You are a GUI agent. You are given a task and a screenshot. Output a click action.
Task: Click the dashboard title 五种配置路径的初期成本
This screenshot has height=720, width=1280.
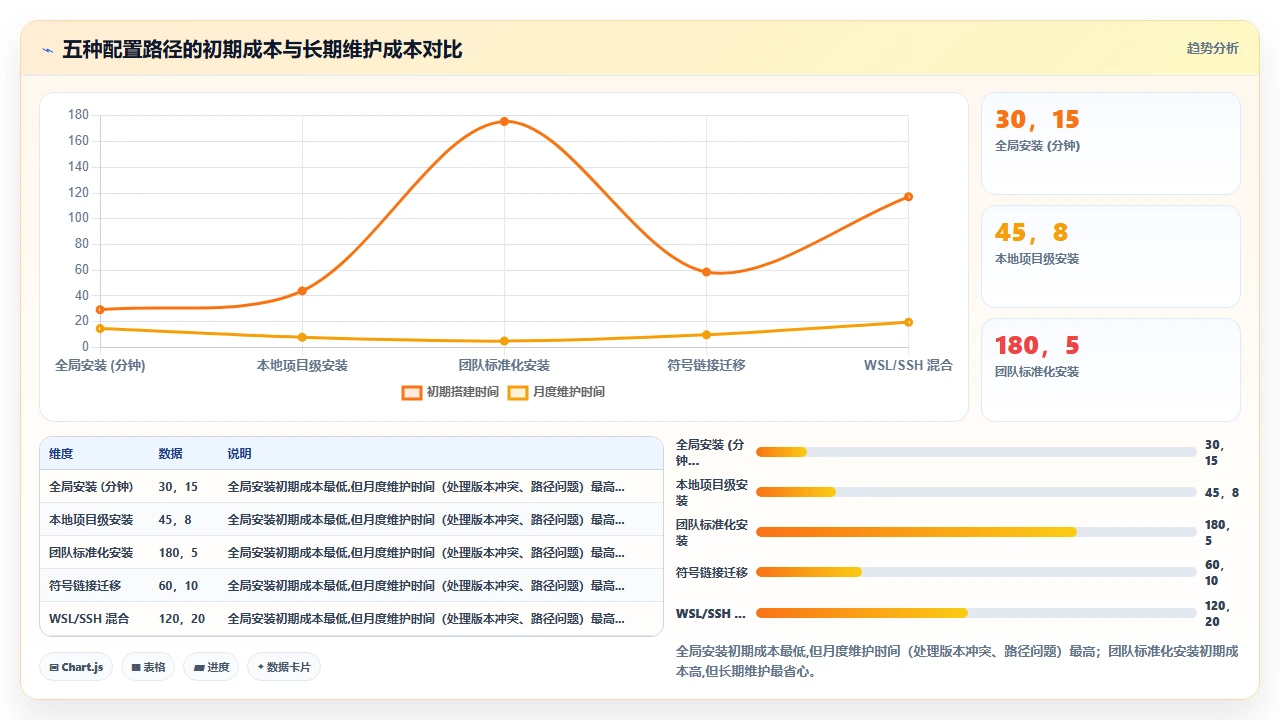[x=262, y=49]
